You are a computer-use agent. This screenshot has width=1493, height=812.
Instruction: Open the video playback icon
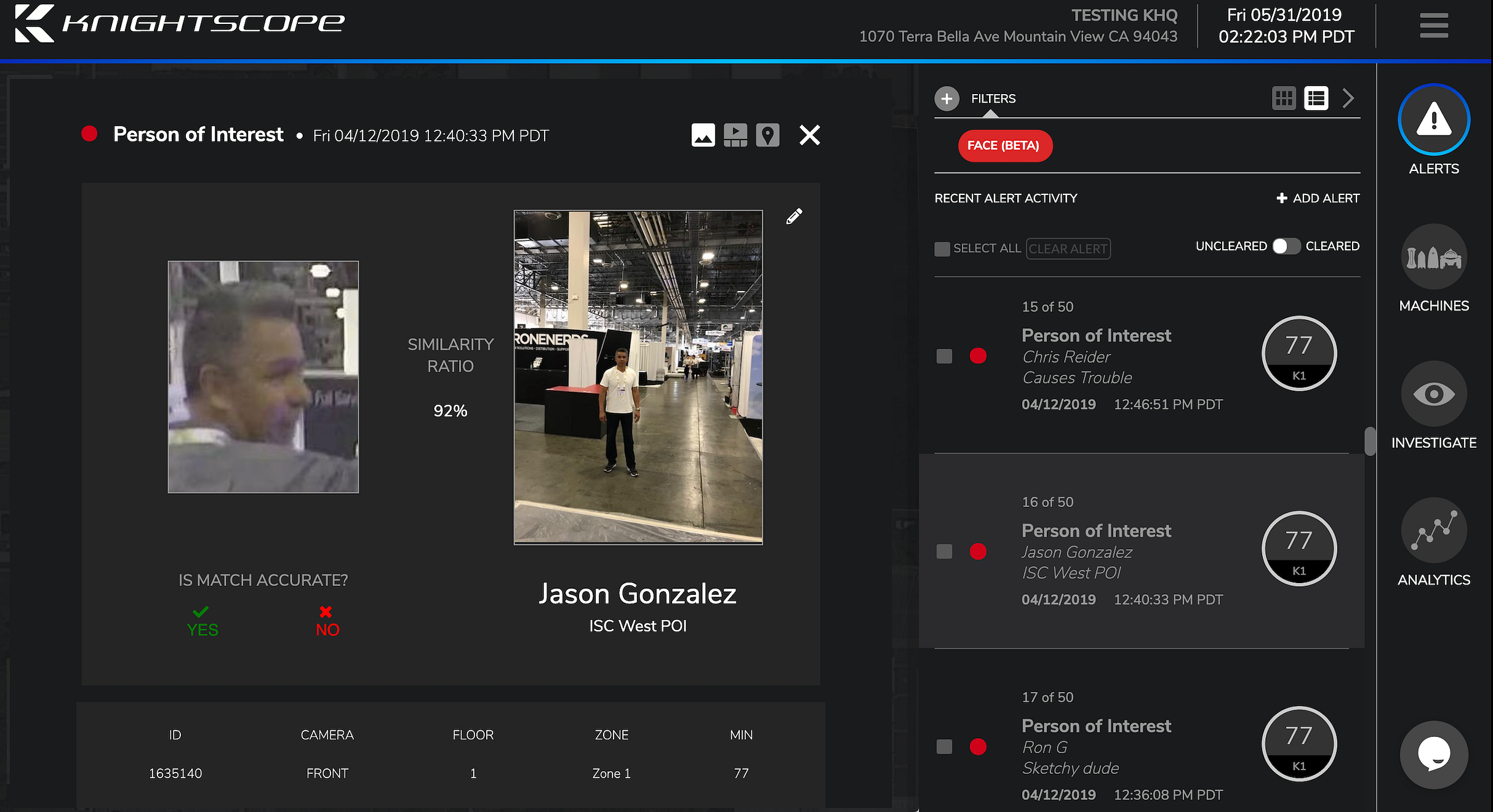pos(735,135)
